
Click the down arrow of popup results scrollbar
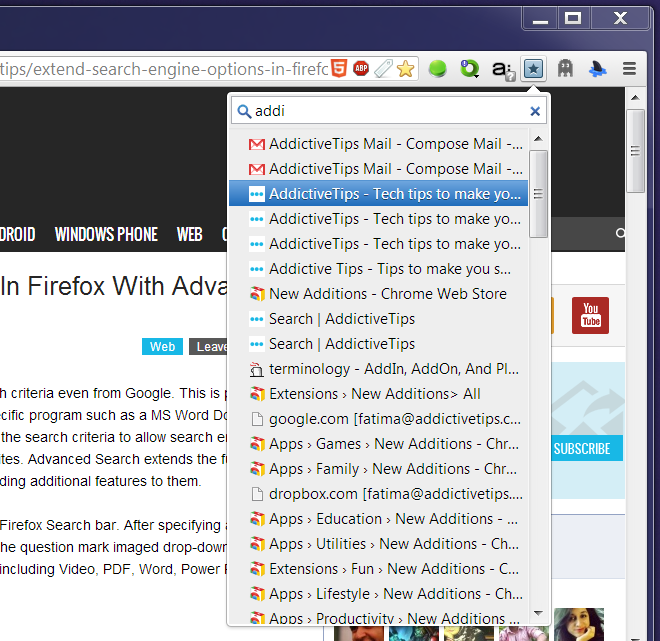[x=538, y=613]
